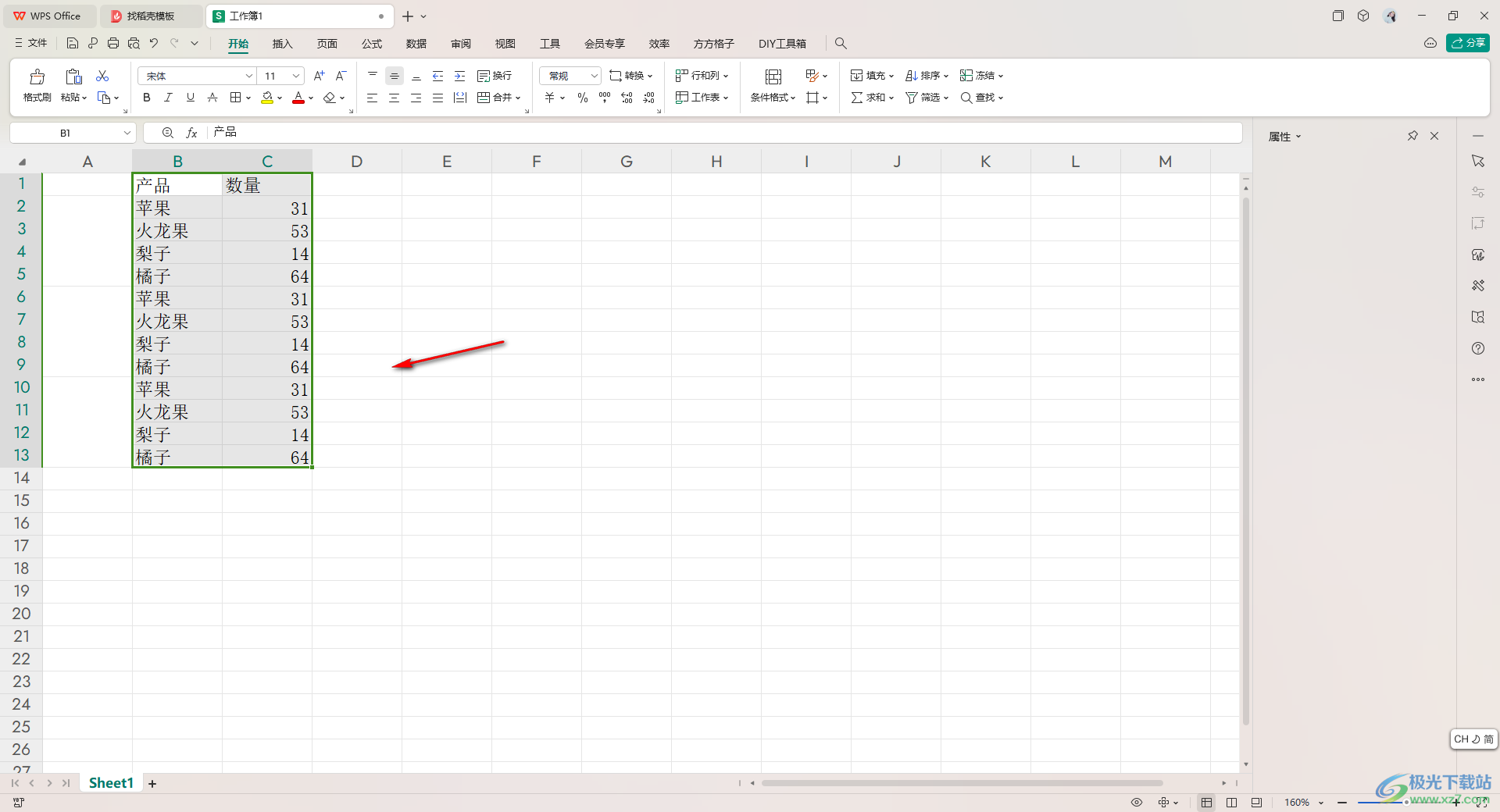The image size is (1500, 812).
Task: Click the 查找 find button
Action: click(982, 98)
